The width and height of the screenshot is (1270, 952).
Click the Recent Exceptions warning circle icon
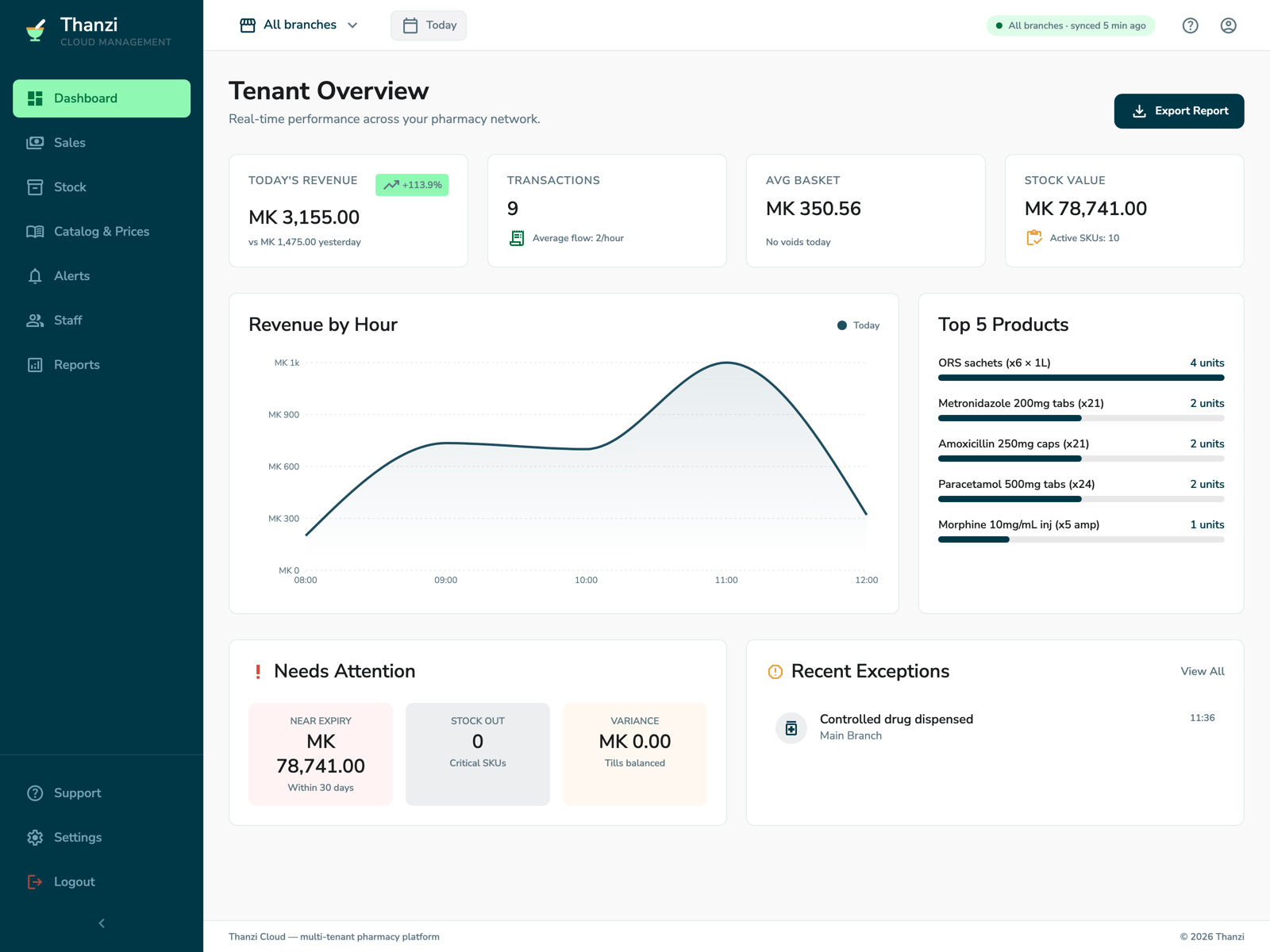(775, 672)
